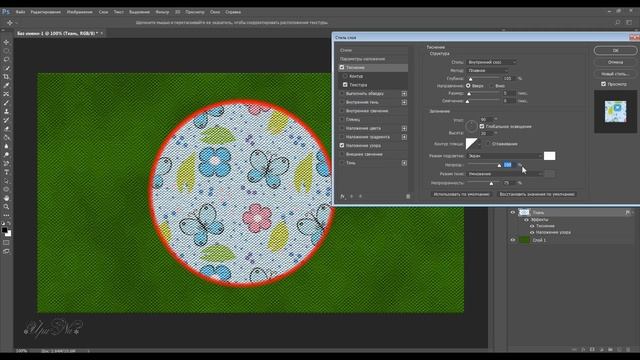The width and height of the screenshot is (640, 360).
Task: Enable the Внутренняя тень effect
Action: [342, 102]
